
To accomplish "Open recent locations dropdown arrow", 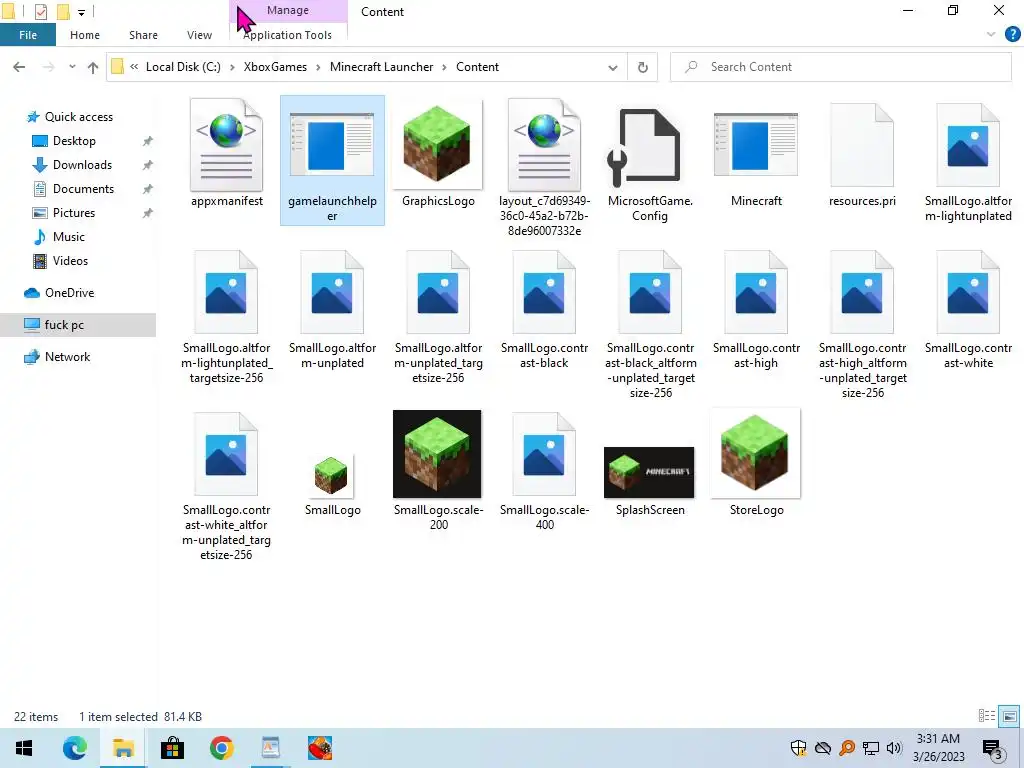I will pyautogui.click(x=72, y=67).
